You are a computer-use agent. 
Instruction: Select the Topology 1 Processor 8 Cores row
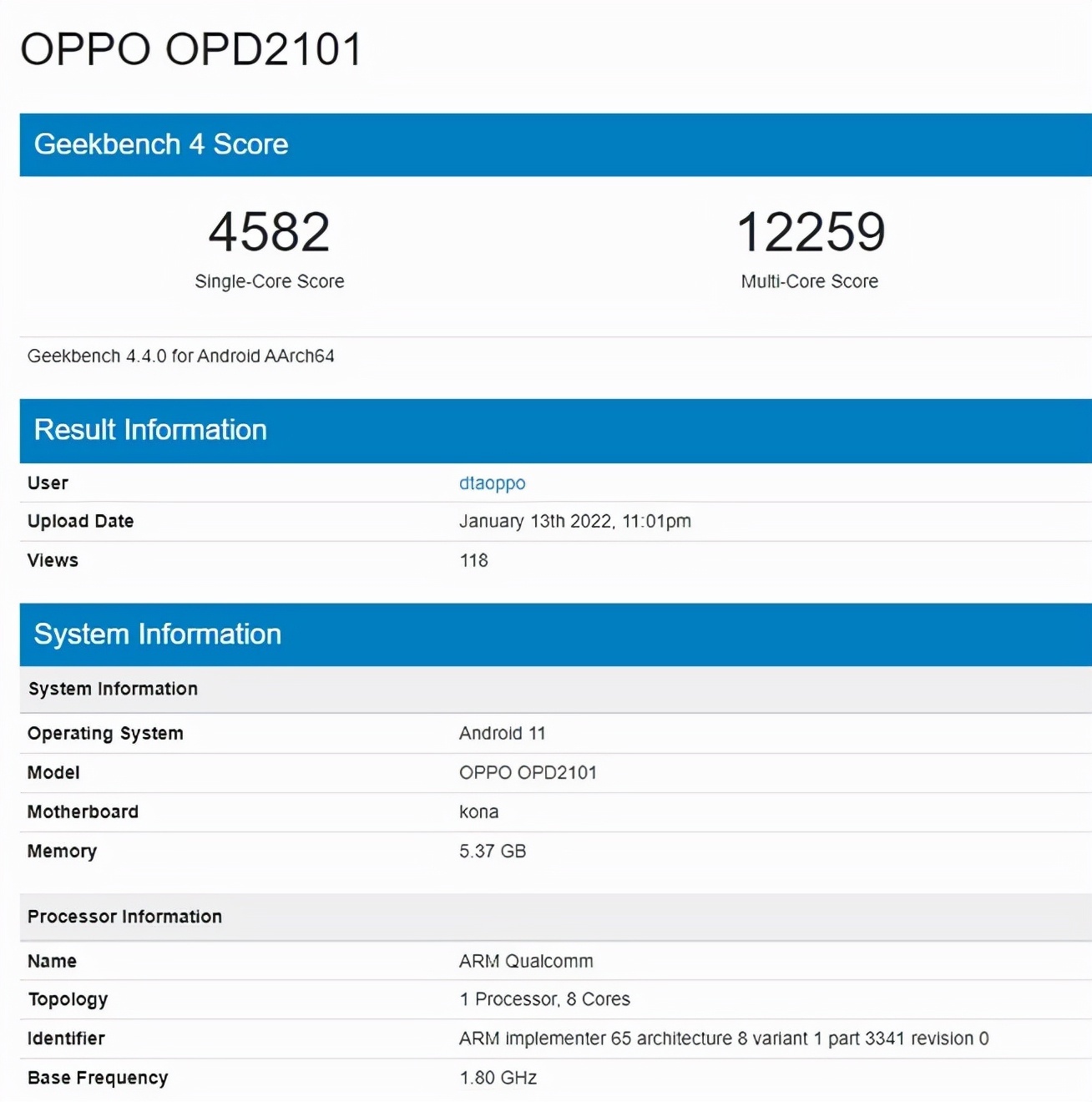[544, 999]
